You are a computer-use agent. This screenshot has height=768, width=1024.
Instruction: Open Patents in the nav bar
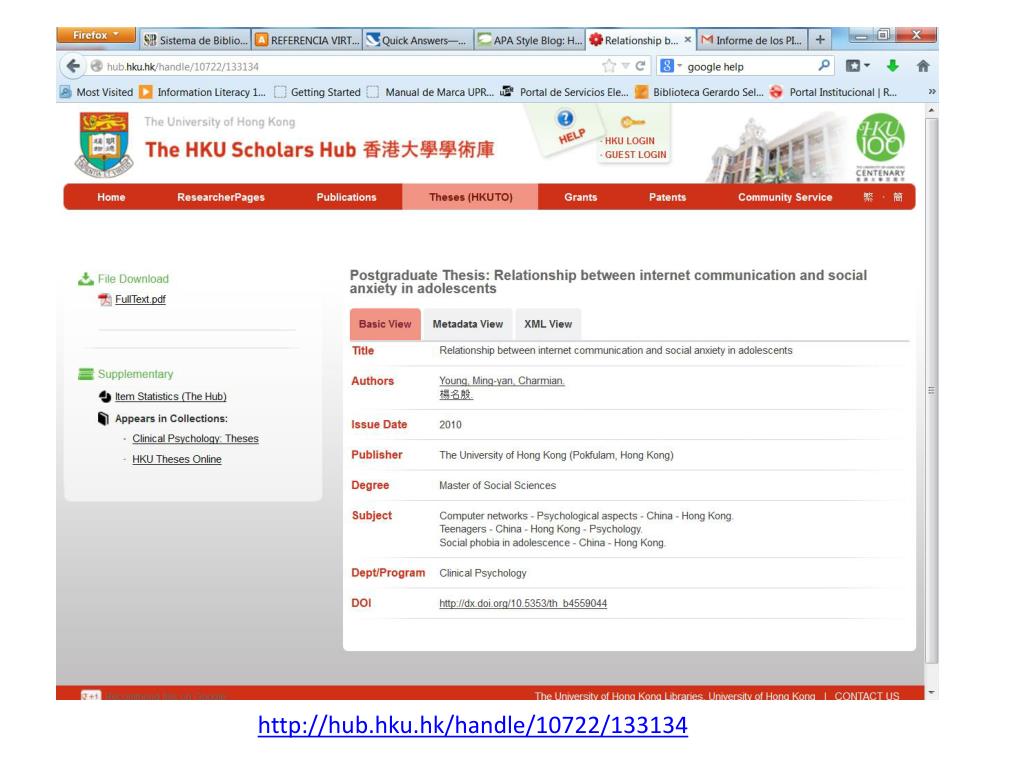point(667,197)
